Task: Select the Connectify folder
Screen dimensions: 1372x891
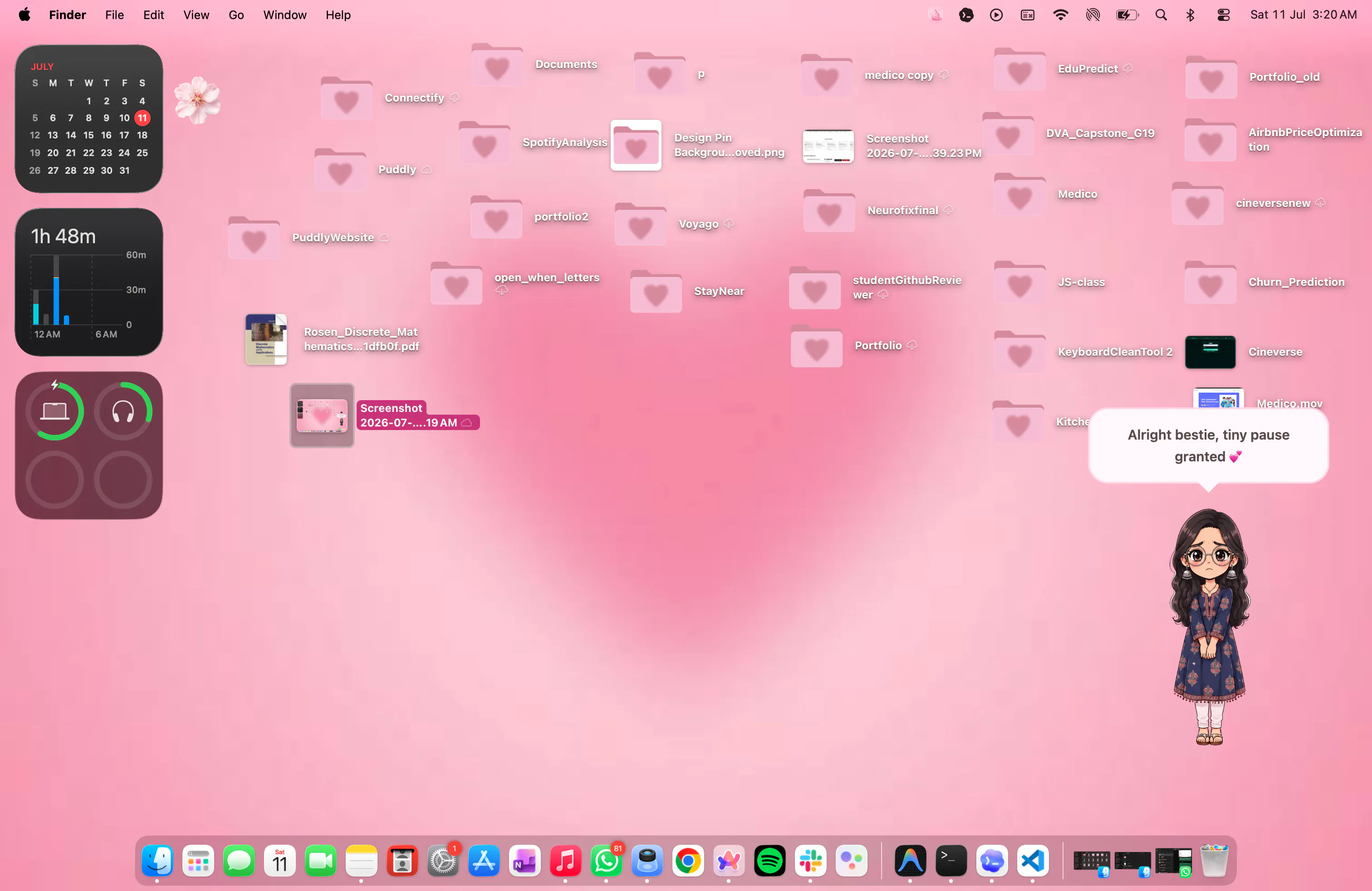Action: [347, 98]
